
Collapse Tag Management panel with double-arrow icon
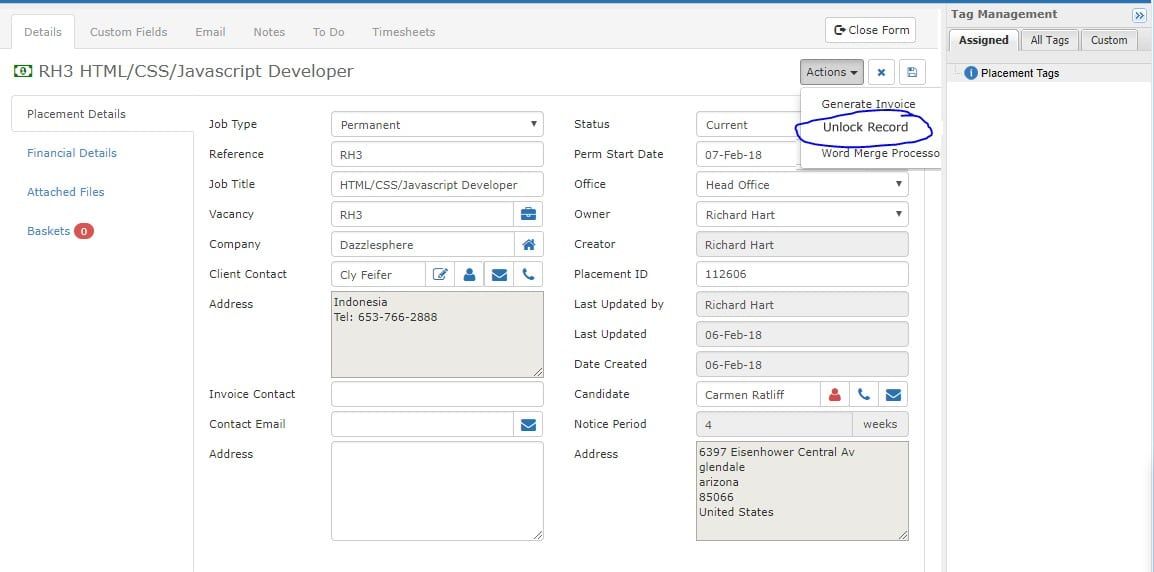click(x=1139, y=15)
